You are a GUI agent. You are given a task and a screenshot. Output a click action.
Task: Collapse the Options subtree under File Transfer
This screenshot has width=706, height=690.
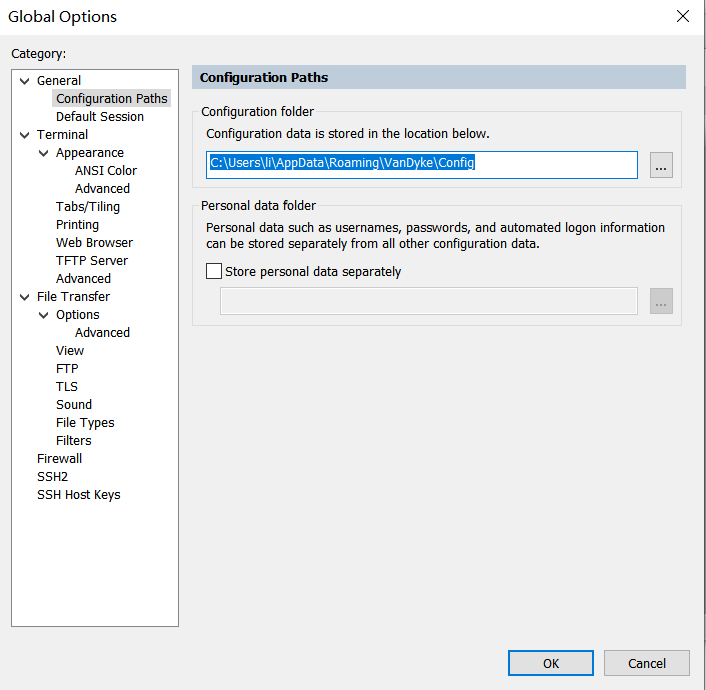(44, 315)
